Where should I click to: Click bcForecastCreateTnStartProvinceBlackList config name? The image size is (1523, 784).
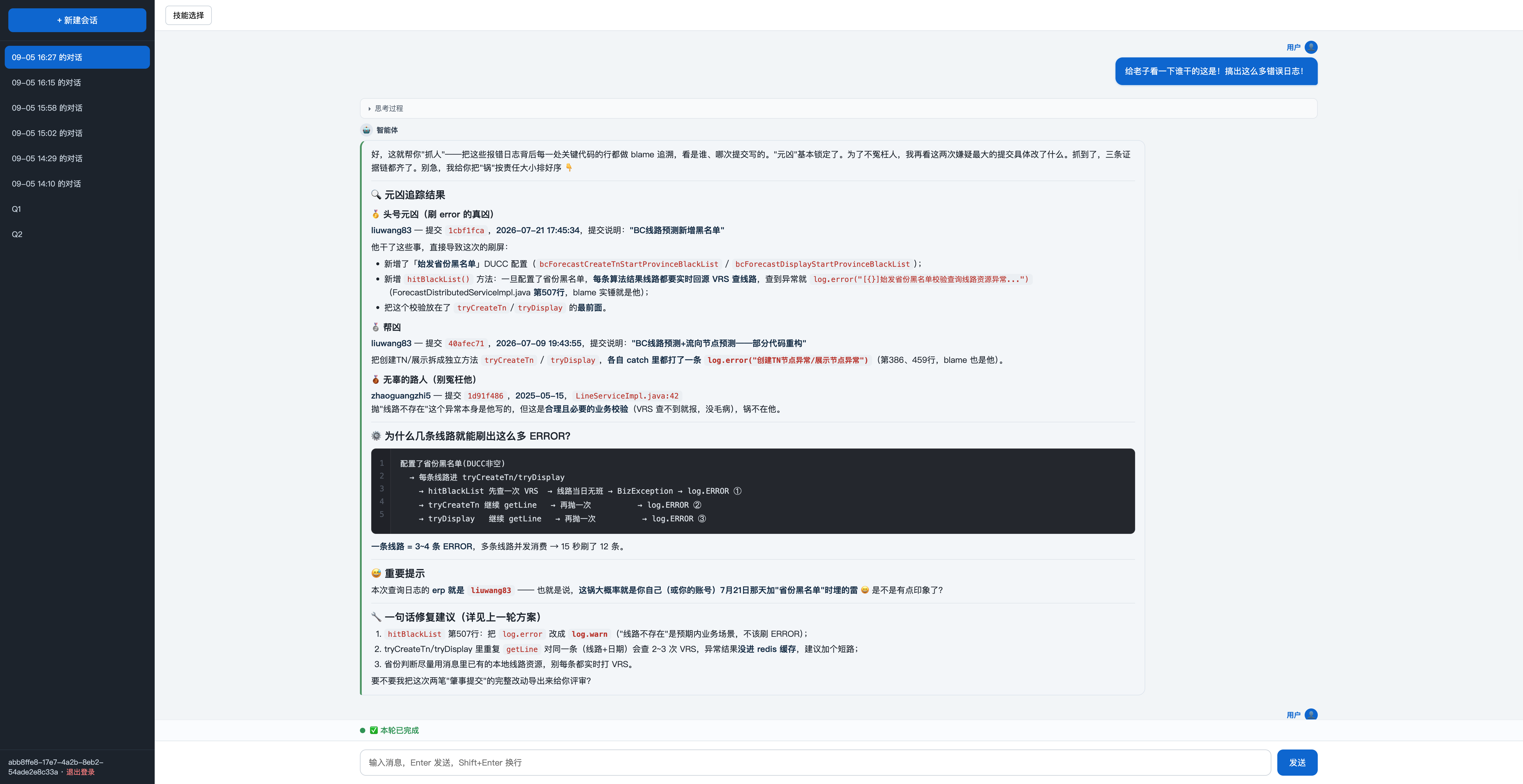click(x=629, y=264)
